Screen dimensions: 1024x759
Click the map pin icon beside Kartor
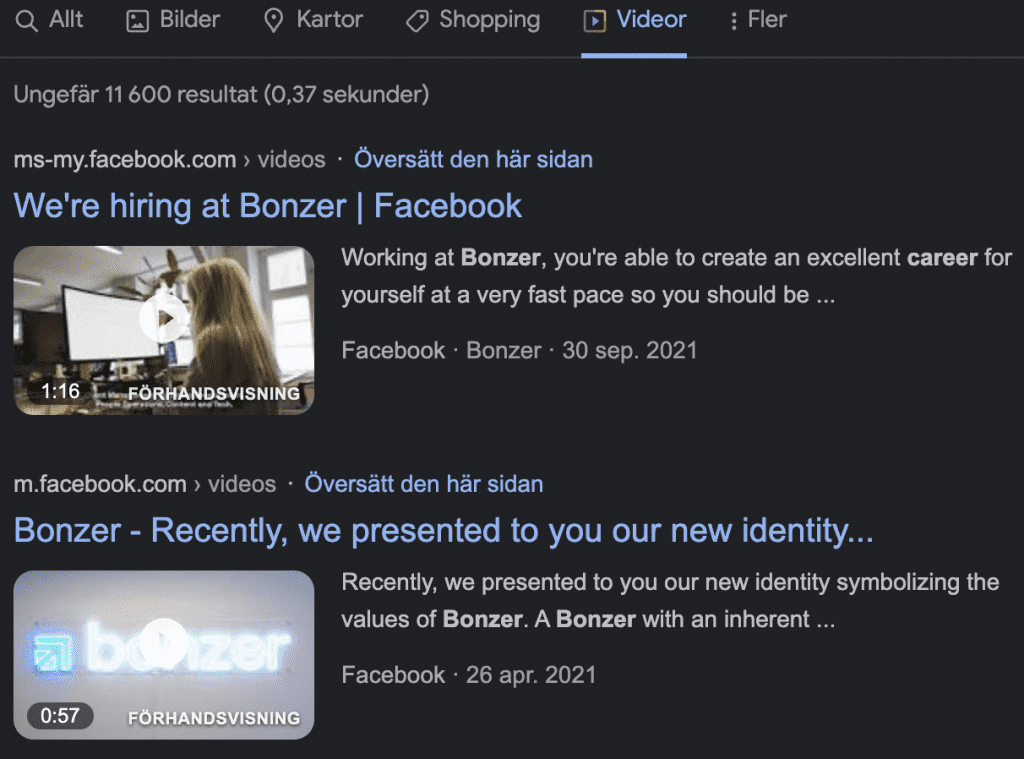[274, 21]
